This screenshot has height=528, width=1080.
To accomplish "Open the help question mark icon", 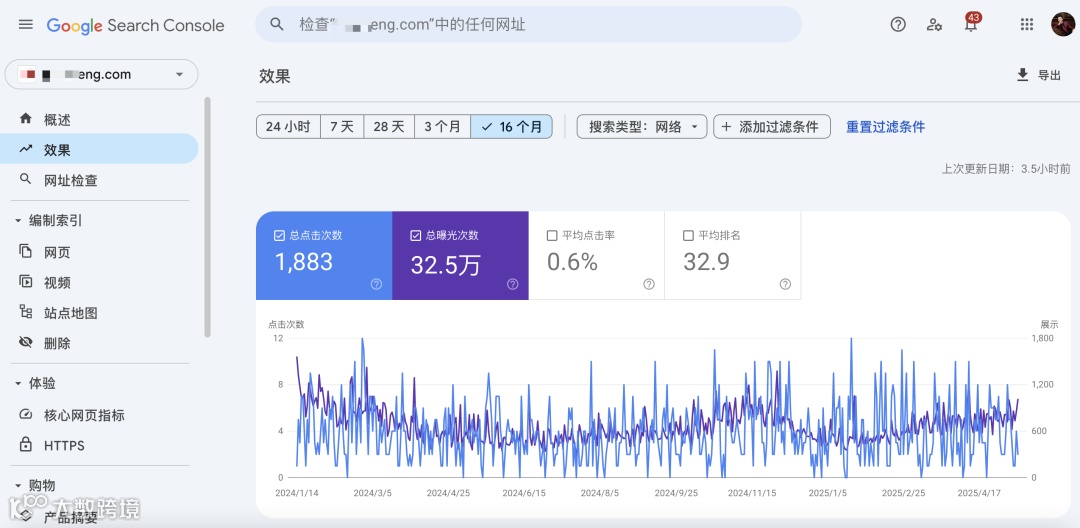I will (x=898, y=25).
